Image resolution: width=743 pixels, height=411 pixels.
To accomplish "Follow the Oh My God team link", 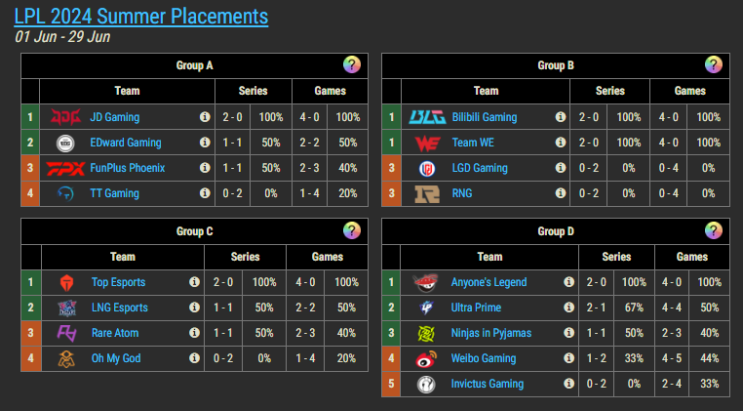I will [x=116, y=358].
